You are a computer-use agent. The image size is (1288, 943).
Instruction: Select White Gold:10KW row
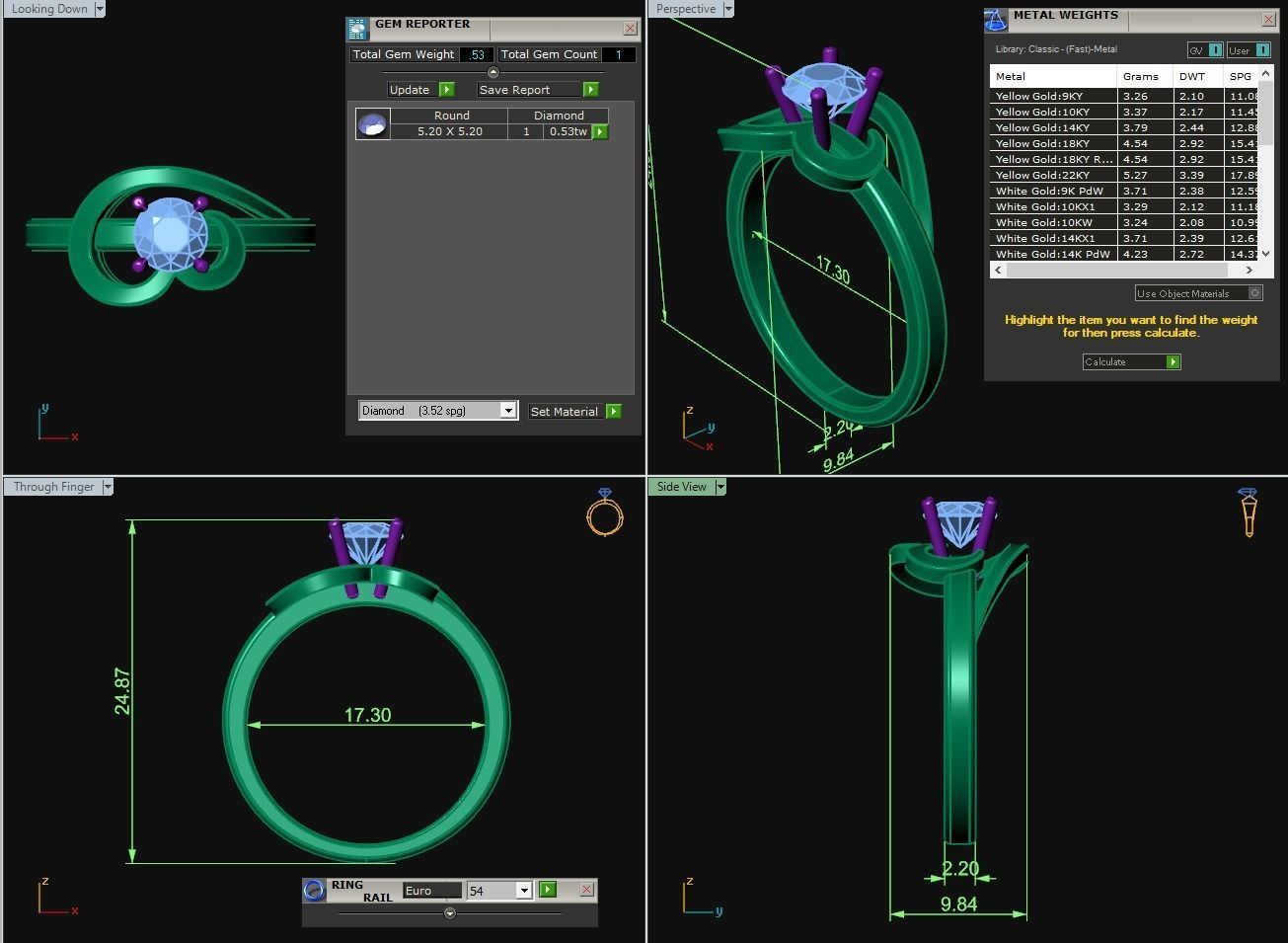pos(1125,222)
